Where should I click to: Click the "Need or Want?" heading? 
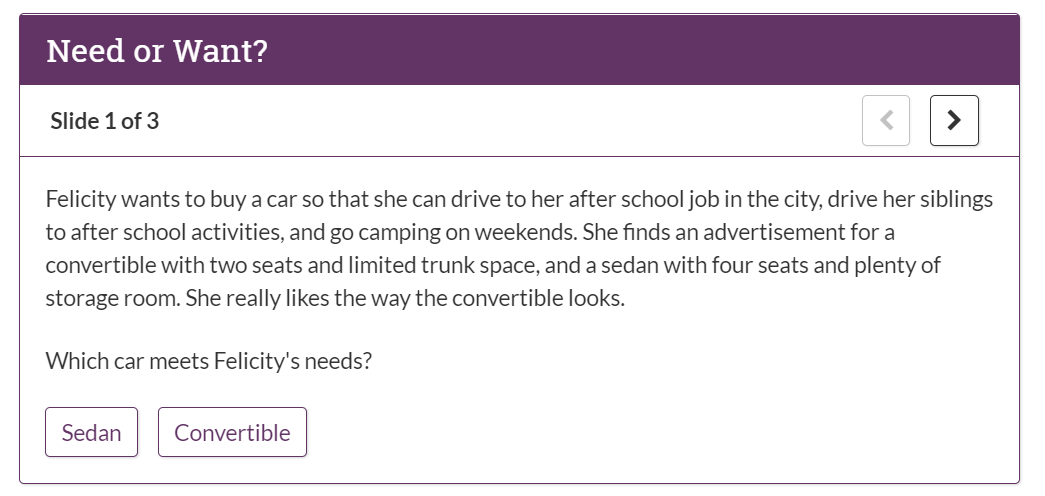pyautogui.click(x=157, y=51)
